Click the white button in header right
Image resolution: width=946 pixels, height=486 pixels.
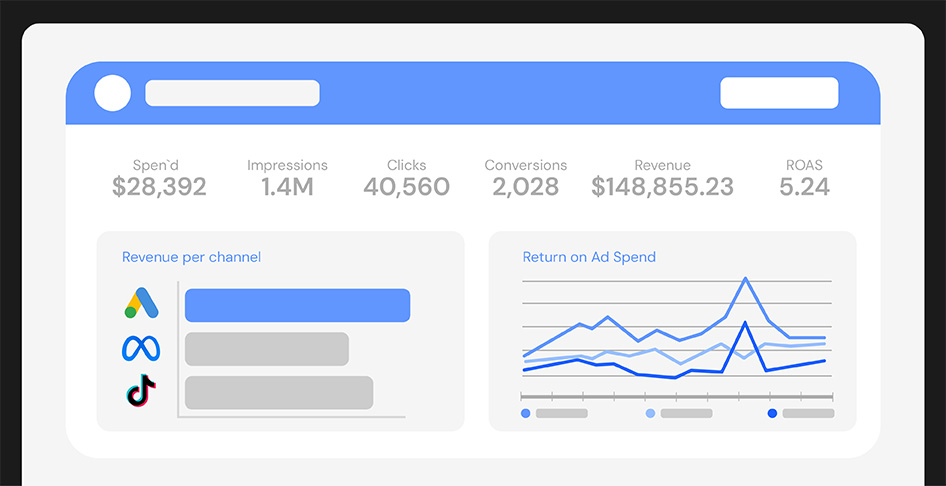tap(779, 93)
